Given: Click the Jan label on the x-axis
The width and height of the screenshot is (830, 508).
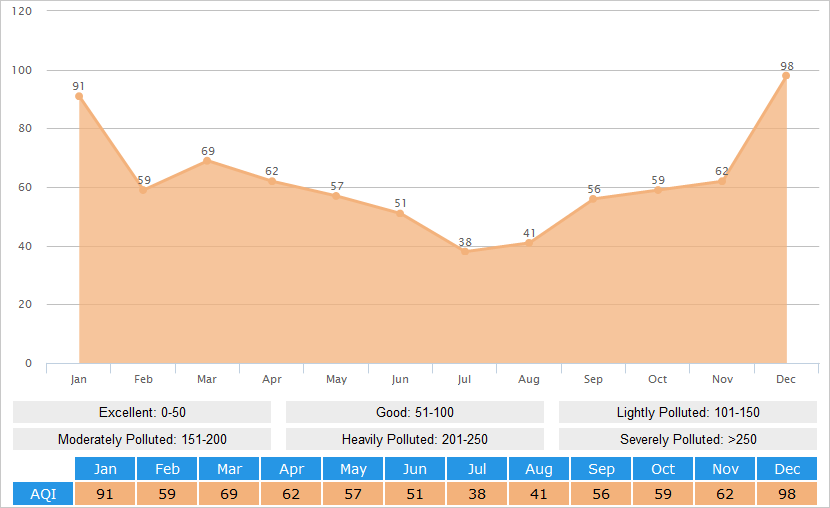Looking at the screenshot, I should [x=78, y=379].
